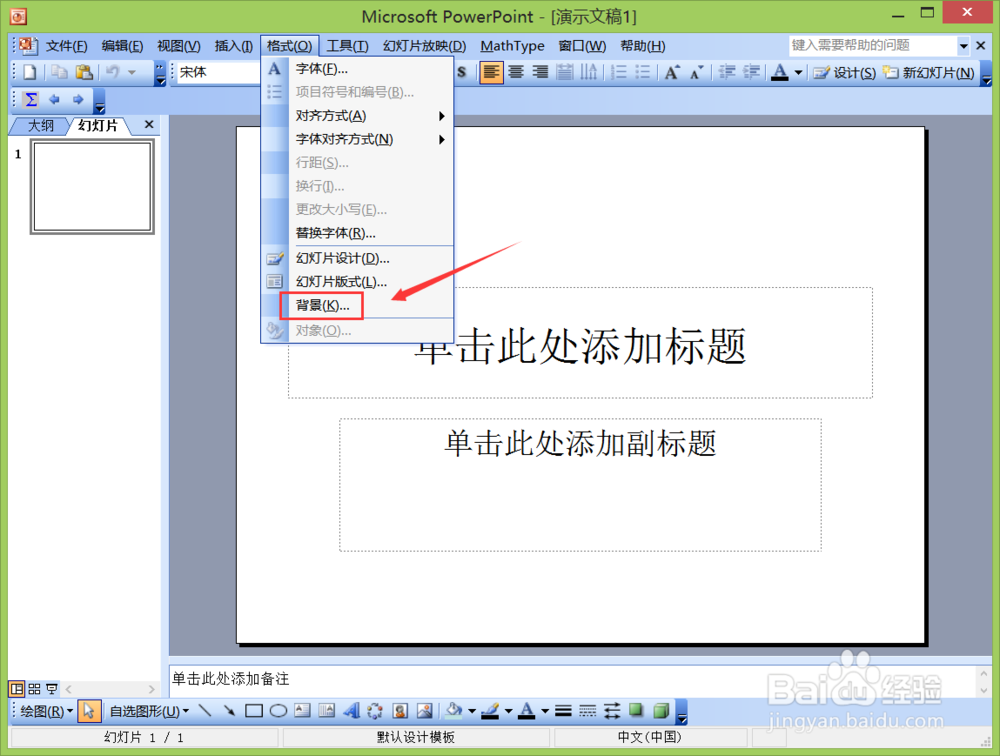This screenshot has height=756, width=1000.
Task: Open the help question dropdown arrow
Action: tap(963, 46)
